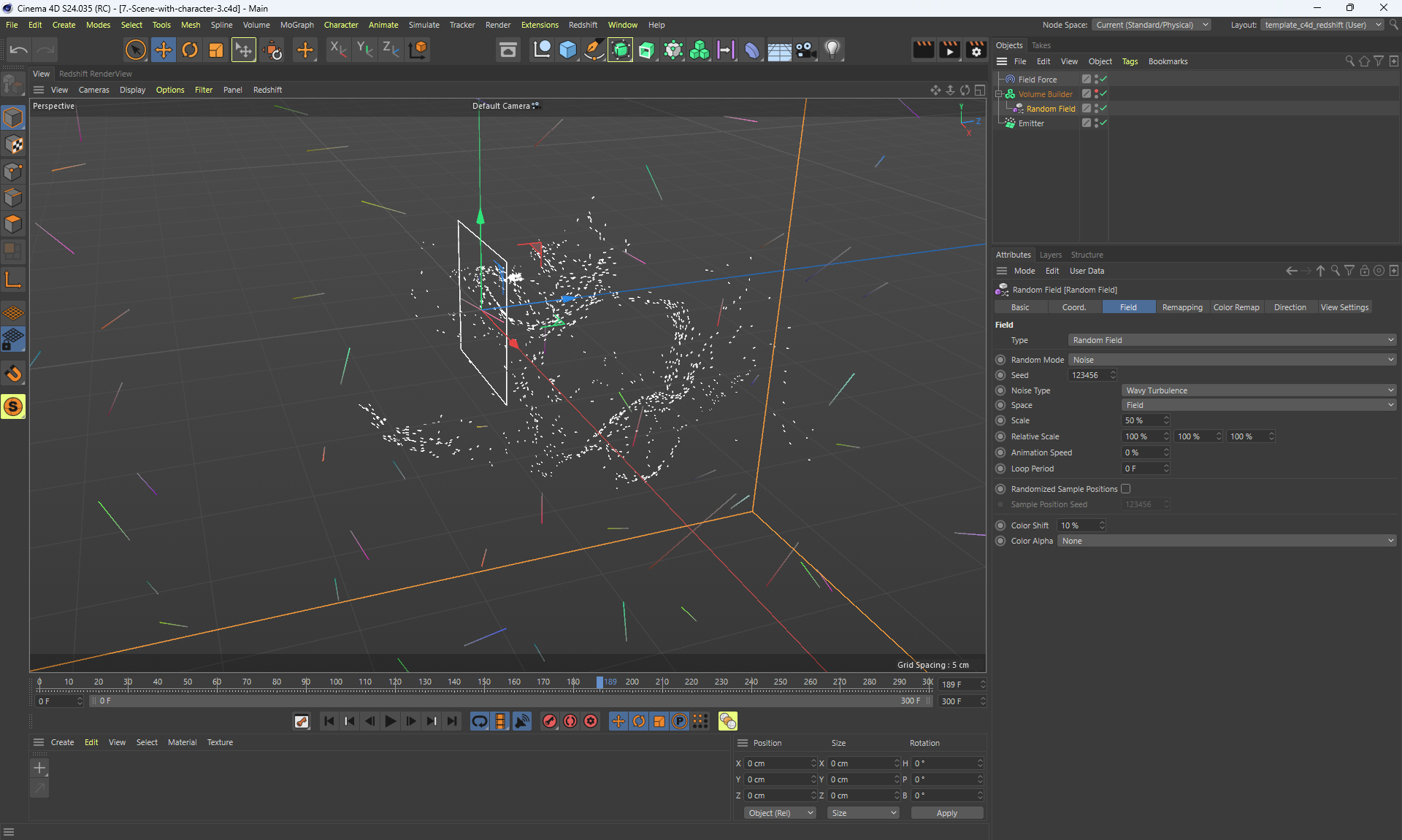Click the Seed input field
The width and height of the screenshot is (1402, 840).
tap(1088, 375)
